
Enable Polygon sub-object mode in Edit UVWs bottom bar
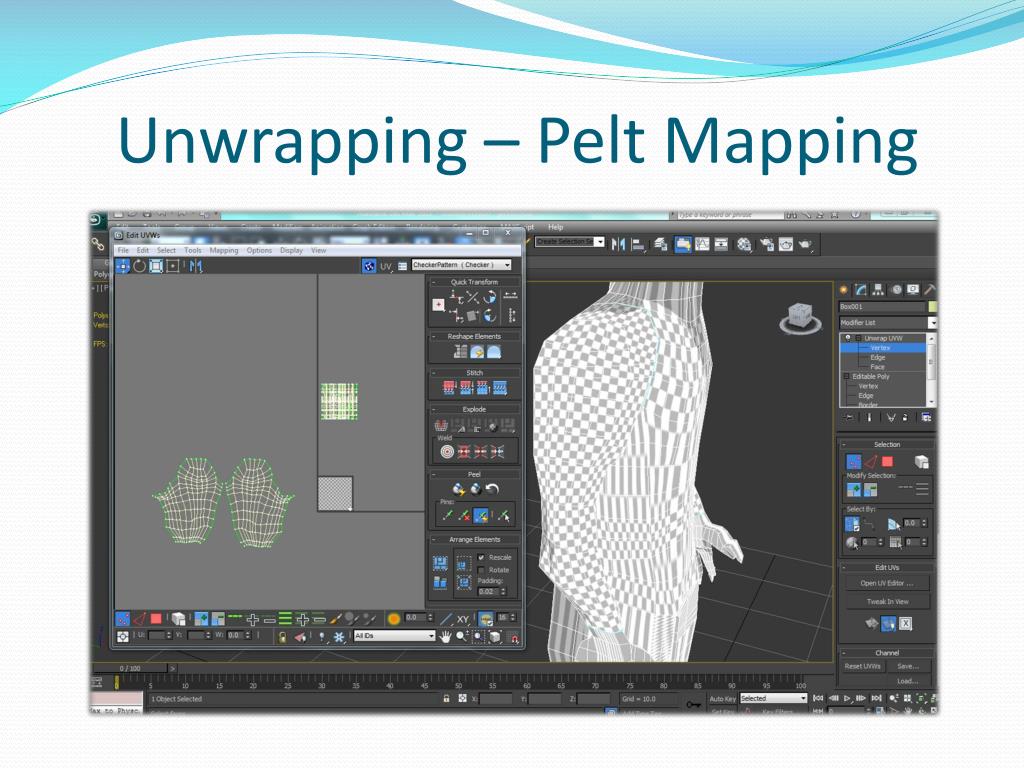click(x=156, y=618)
